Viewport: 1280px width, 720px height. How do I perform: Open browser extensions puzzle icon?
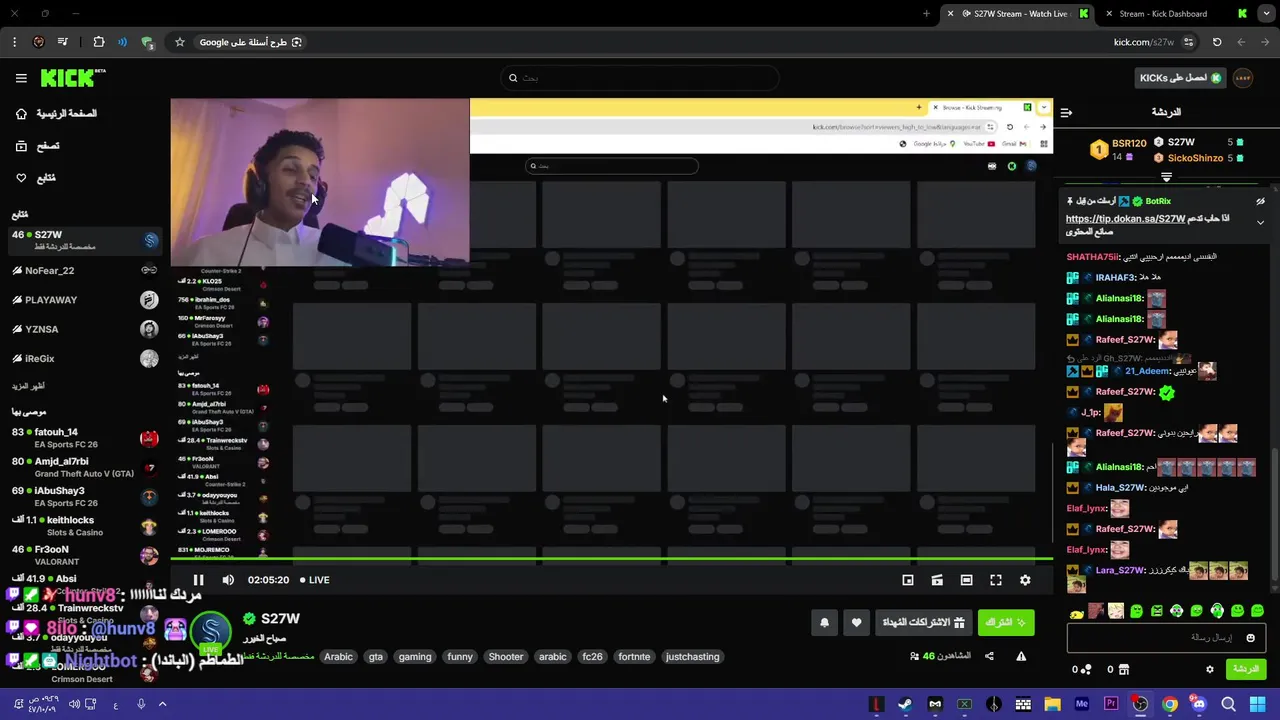[99, 42]
